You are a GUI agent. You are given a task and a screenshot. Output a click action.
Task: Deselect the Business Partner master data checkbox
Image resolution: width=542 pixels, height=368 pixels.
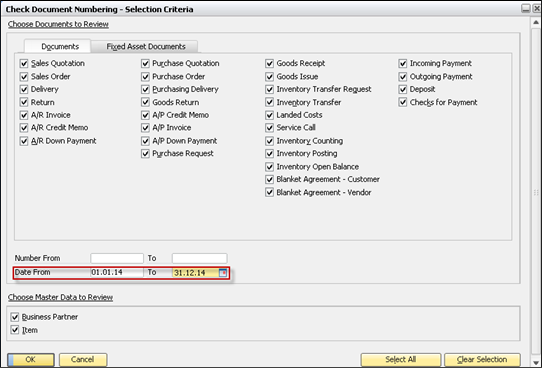coord(15,317)
